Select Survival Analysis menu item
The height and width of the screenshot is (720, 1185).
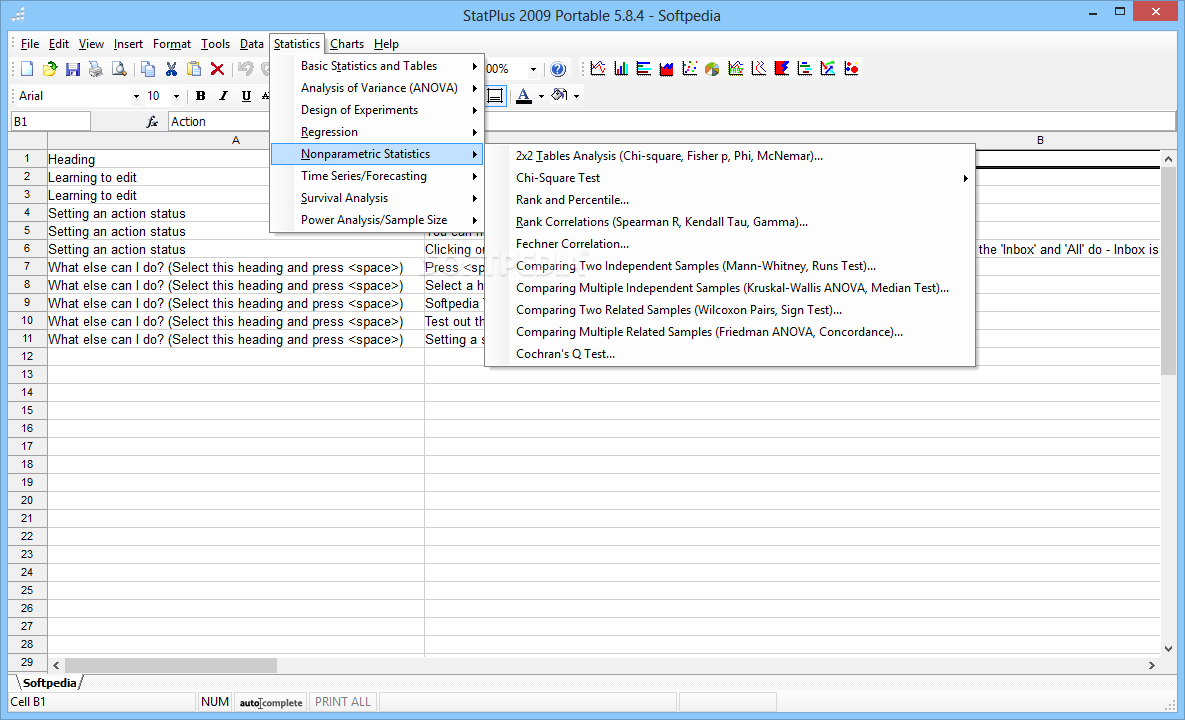pos(378,198)
